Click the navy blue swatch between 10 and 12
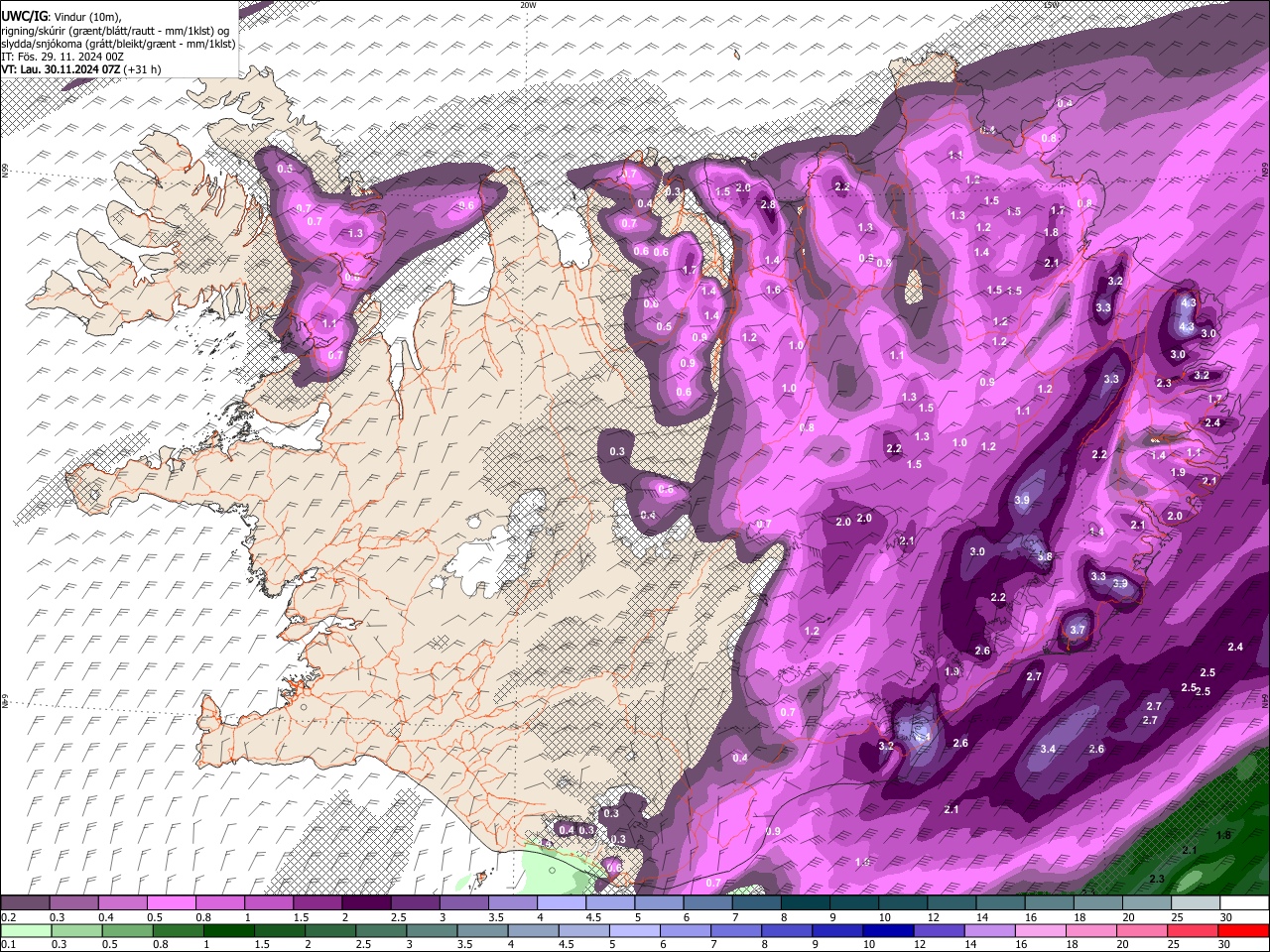The image size is (1270, 952). tap(888, 930)
